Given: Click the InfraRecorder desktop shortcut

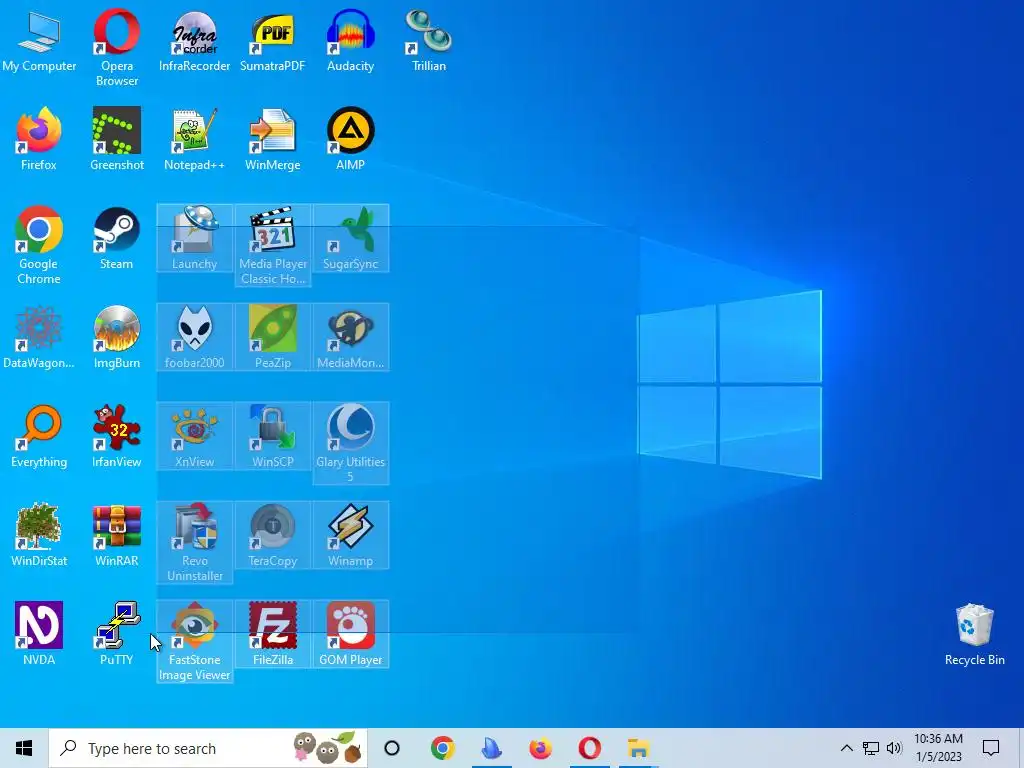Looking at the screenshot, I should click(195, 40).
